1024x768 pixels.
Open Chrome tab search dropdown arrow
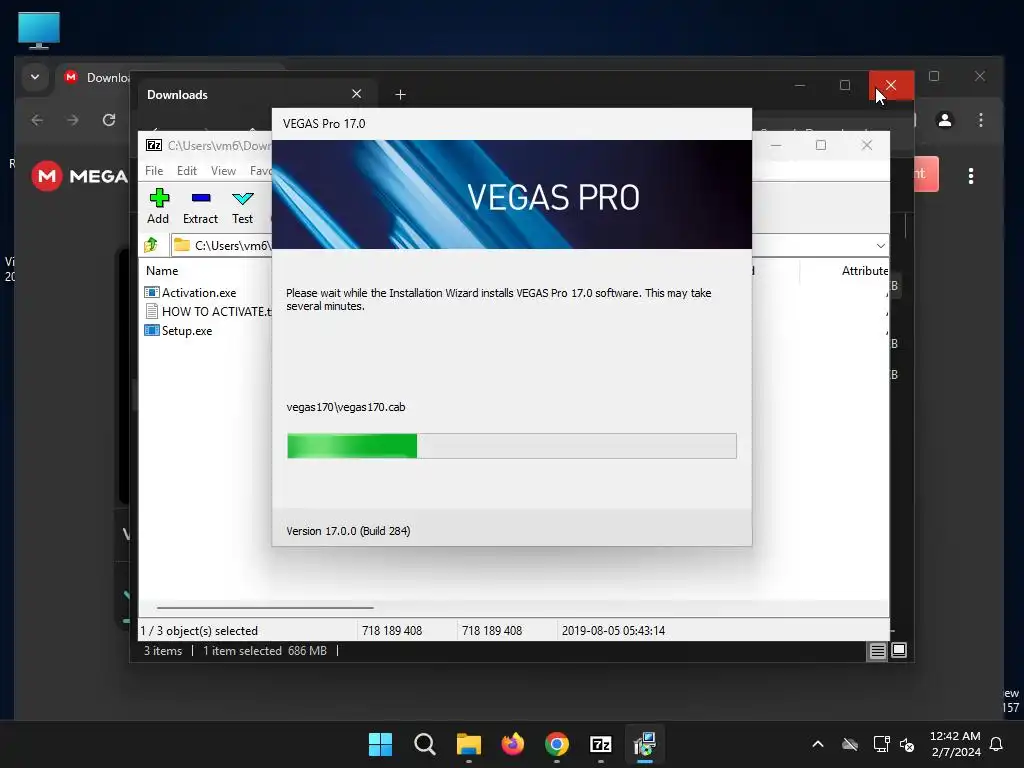click(x=35, y=77)
